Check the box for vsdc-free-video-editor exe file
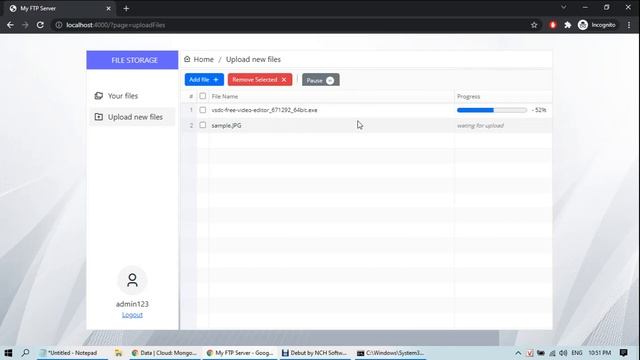 (202, 110)
